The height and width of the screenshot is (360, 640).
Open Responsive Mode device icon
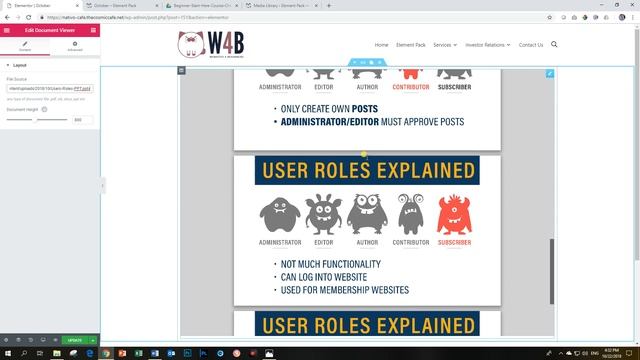click(x=43, y=340)
